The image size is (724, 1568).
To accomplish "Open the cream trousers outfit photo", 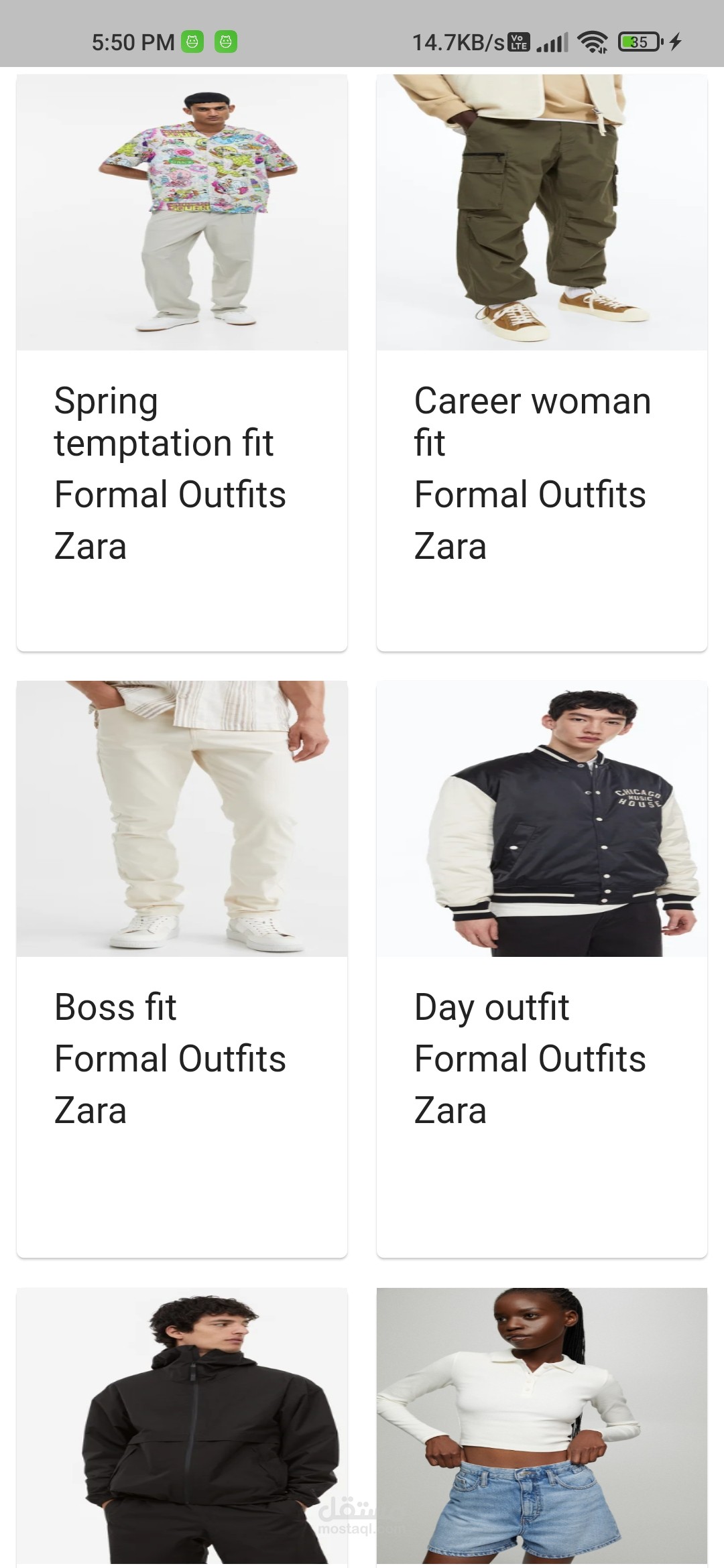I will [182, 819].
